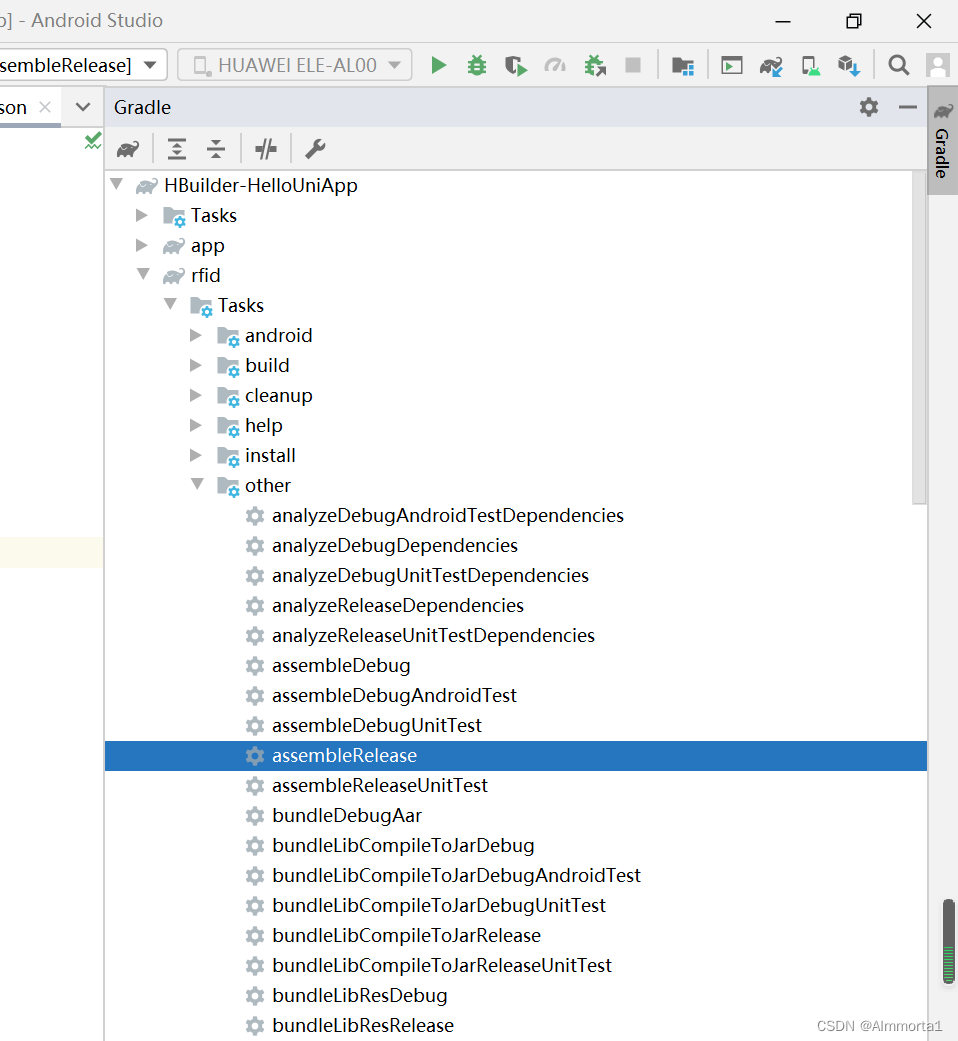958x1041 pixels.
Task: Select the bundleDebugAar task
Action: point(347,815)
